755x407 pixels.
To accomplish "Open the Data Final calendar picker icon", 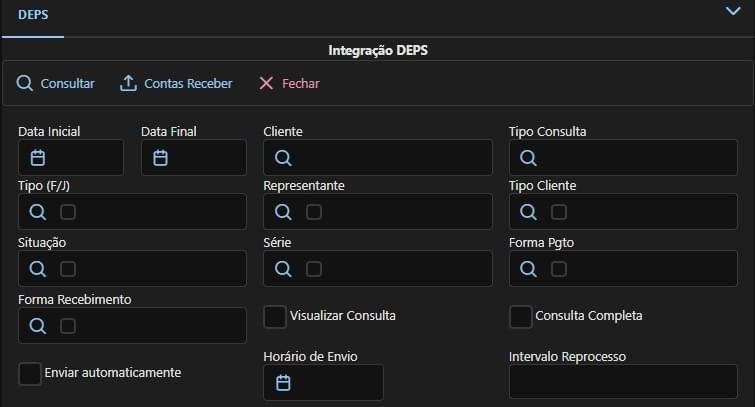I will 160,158.
